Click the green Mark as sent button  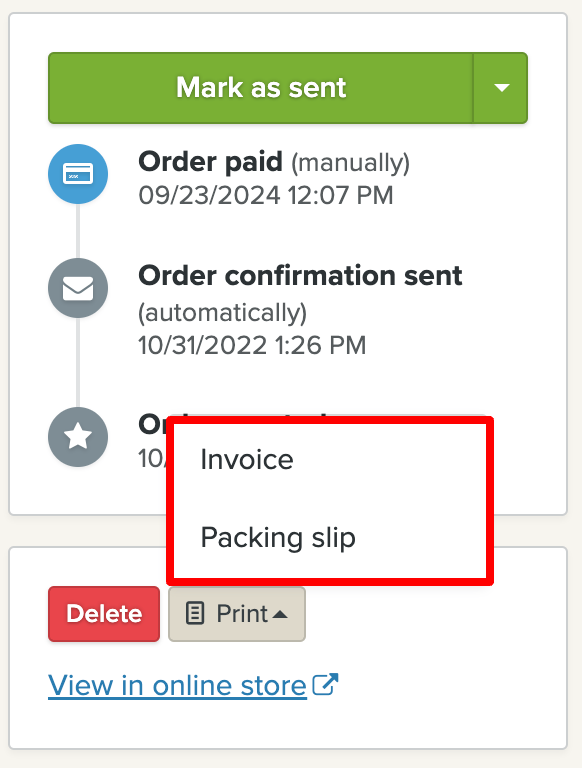point(261,88)
